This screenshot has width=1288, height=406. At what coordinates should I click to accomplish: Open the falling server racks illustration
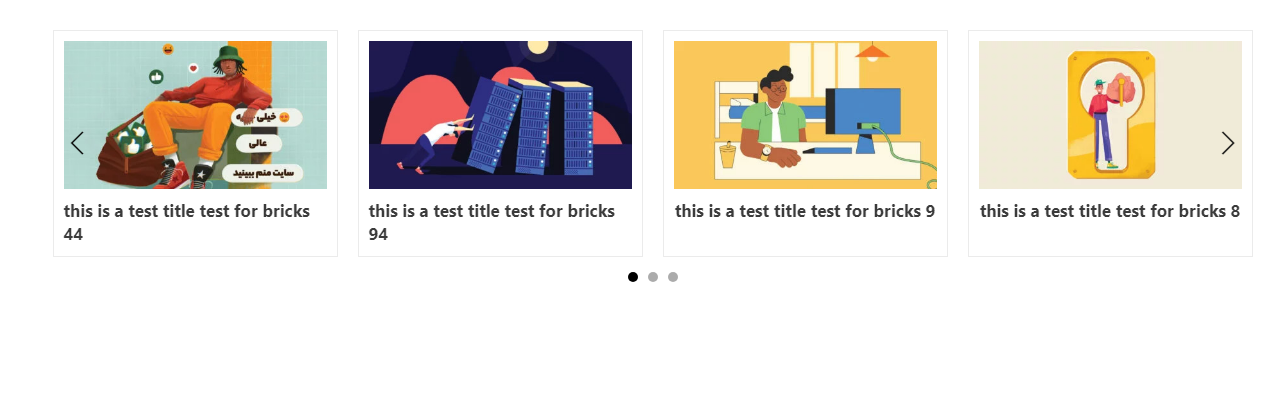(x=500, y=115)
